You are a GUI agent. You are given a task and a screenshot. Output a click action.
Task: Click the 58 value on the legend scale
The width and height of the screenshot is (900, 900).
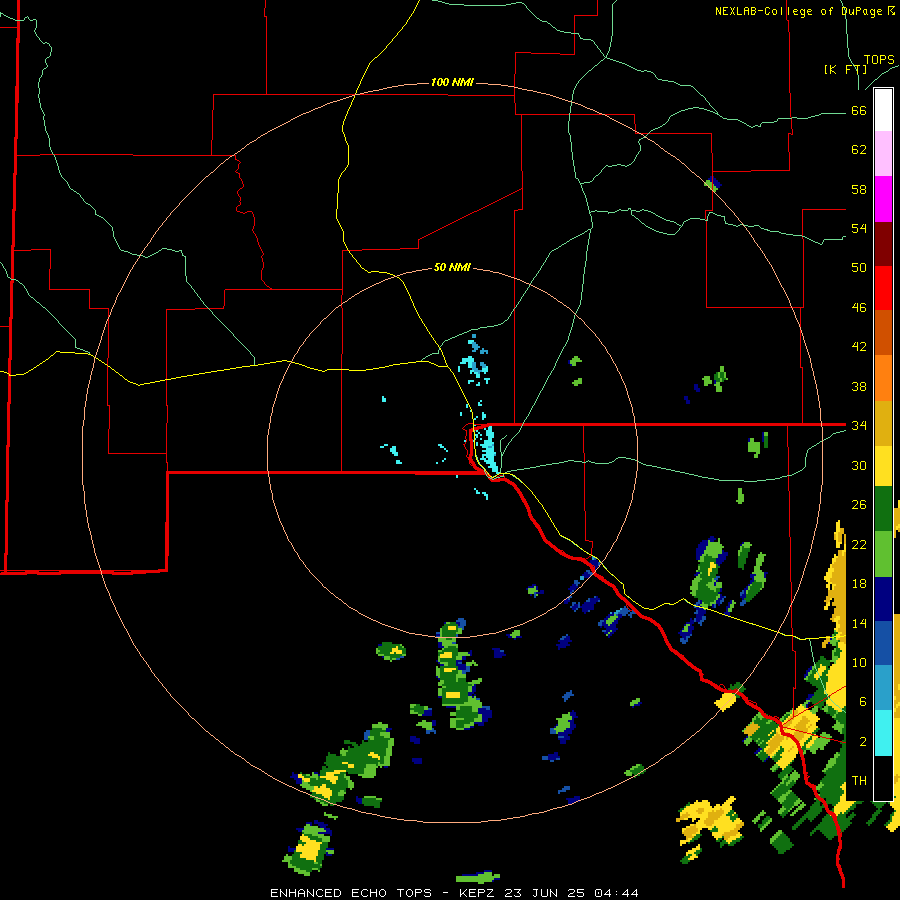(859, 189)
